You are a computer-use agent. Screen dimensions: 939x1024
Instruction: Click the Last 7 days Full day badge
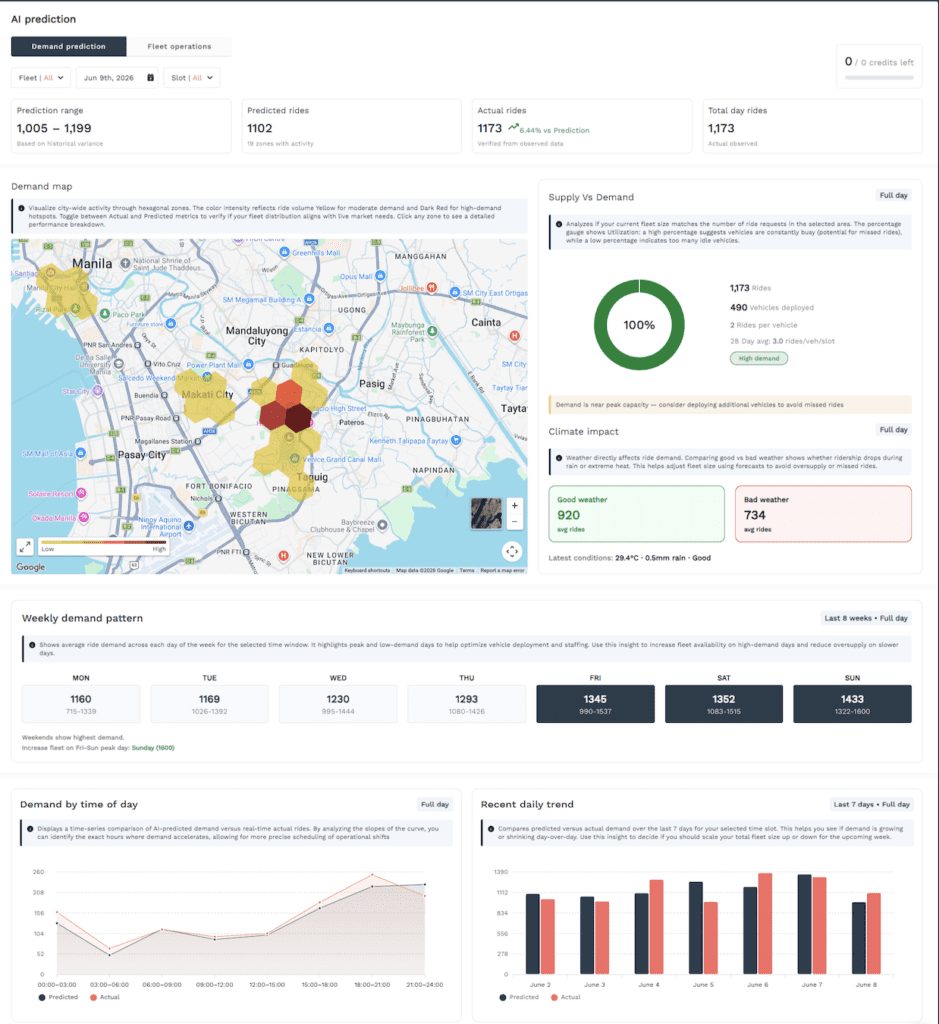pos(871,804)
